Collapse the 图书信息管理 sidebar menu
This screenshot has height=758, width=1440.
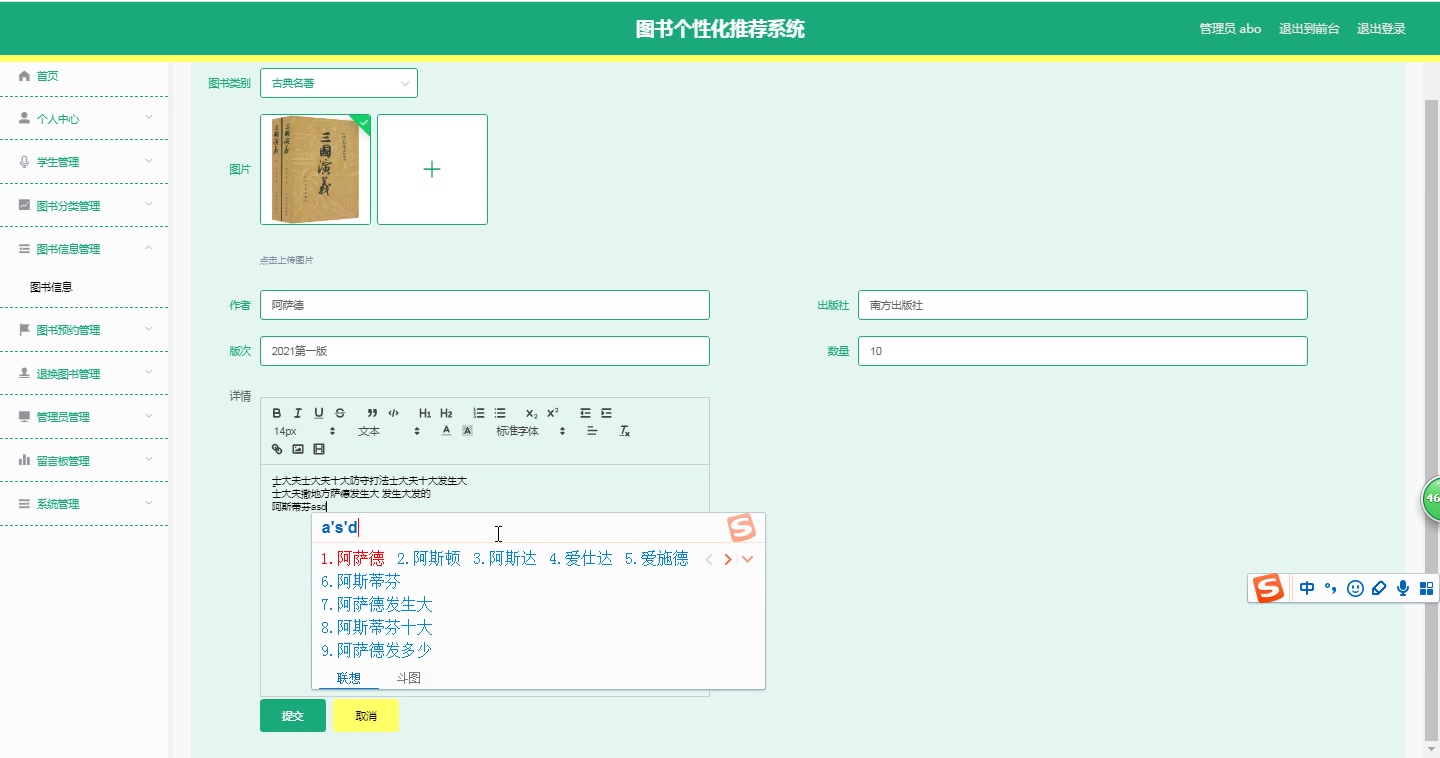click(x=84, y=248)
